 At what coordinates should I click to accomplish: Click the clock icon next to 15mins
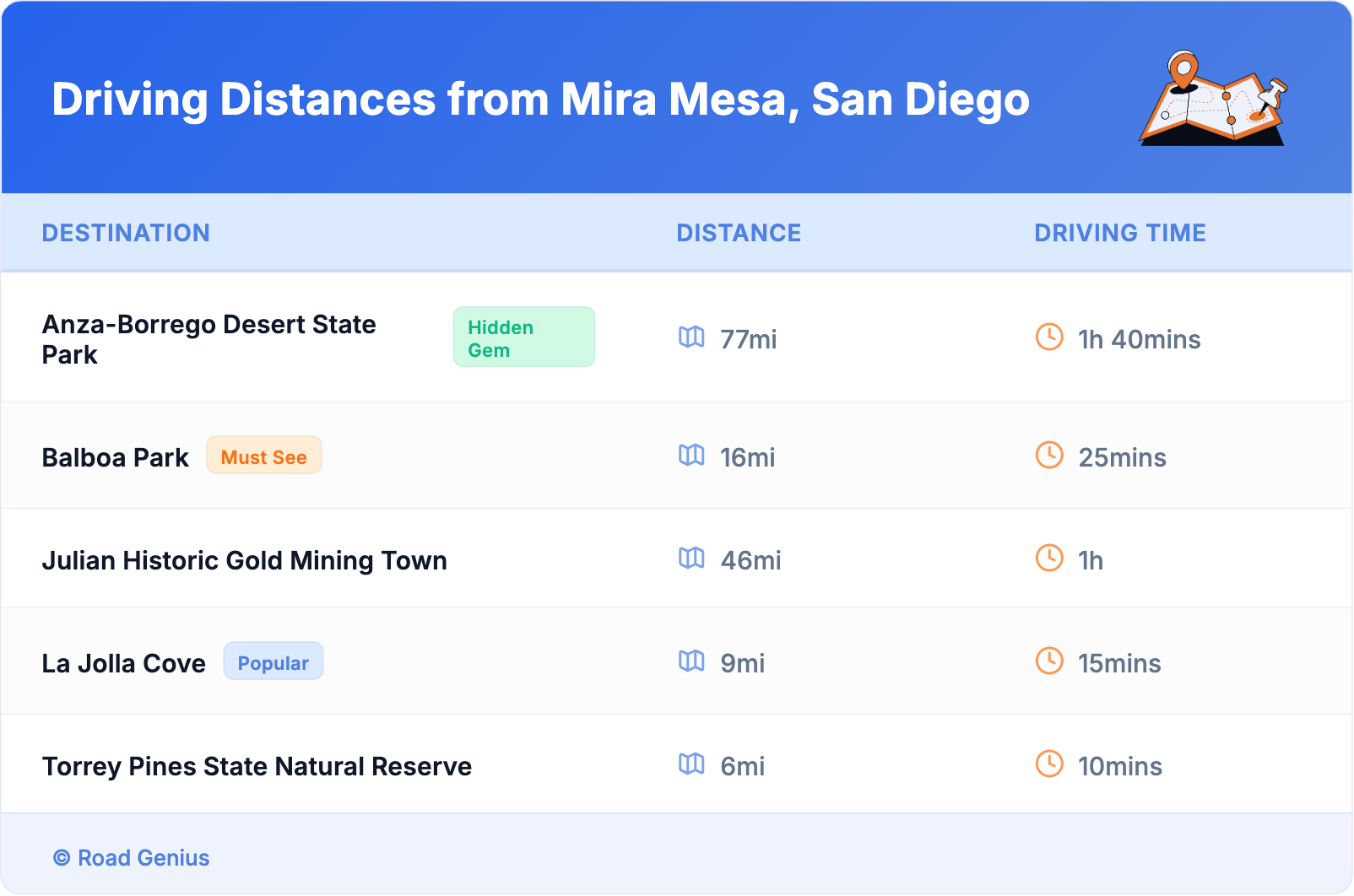[x=1049, y=661]
